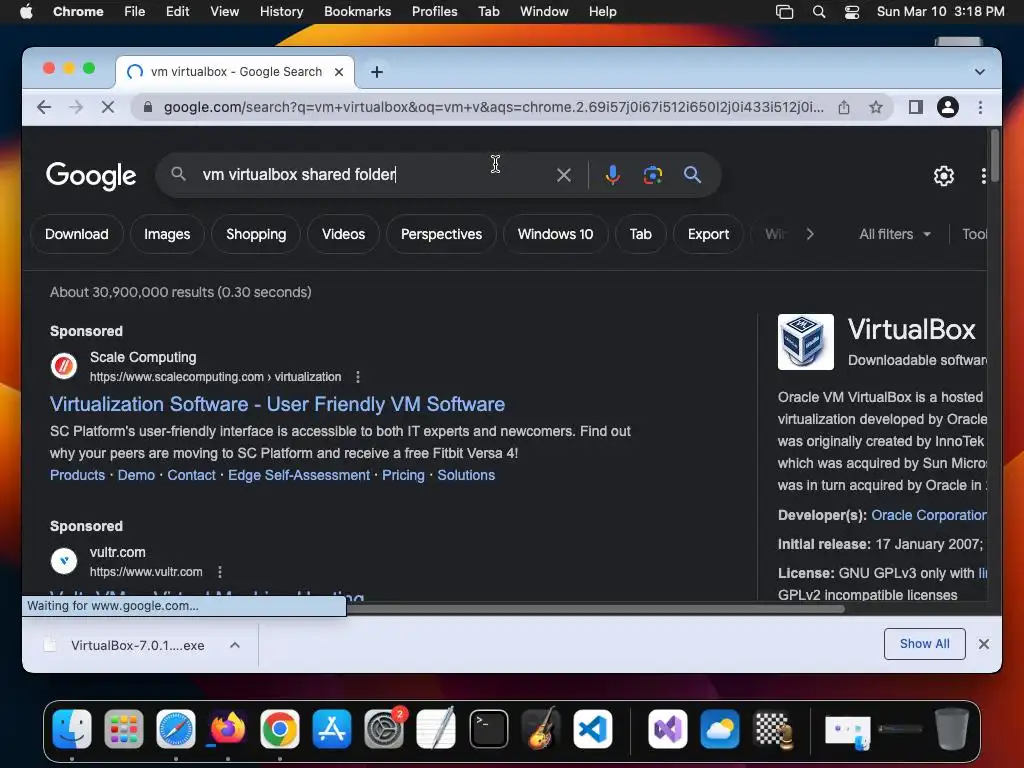Open the Chrome three-dot menu
1024x768 pixels.
[x=980, y=107]
